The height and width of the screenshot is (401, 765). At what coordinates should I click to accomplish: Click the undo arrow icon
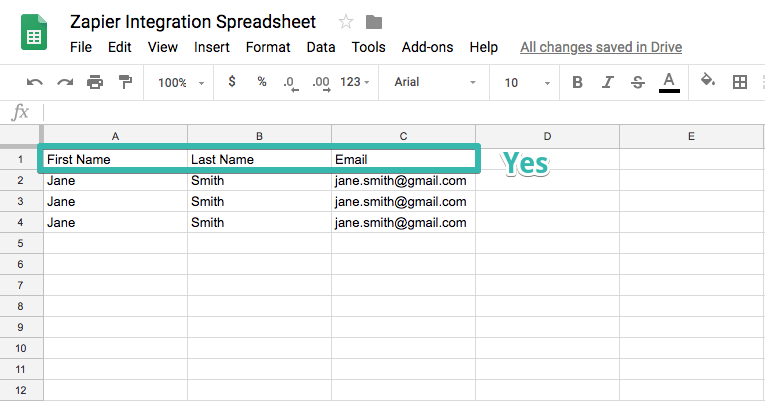tap(35, 82)
